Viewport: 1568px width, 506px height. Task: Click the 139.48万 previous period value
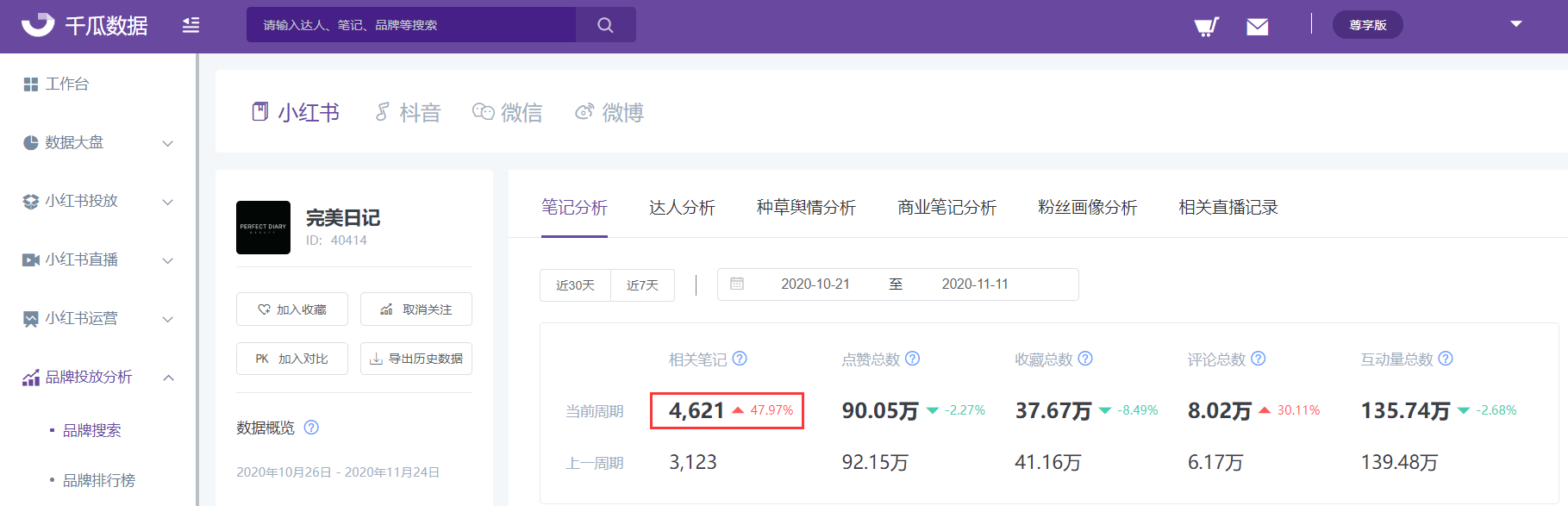point(1399,462)
